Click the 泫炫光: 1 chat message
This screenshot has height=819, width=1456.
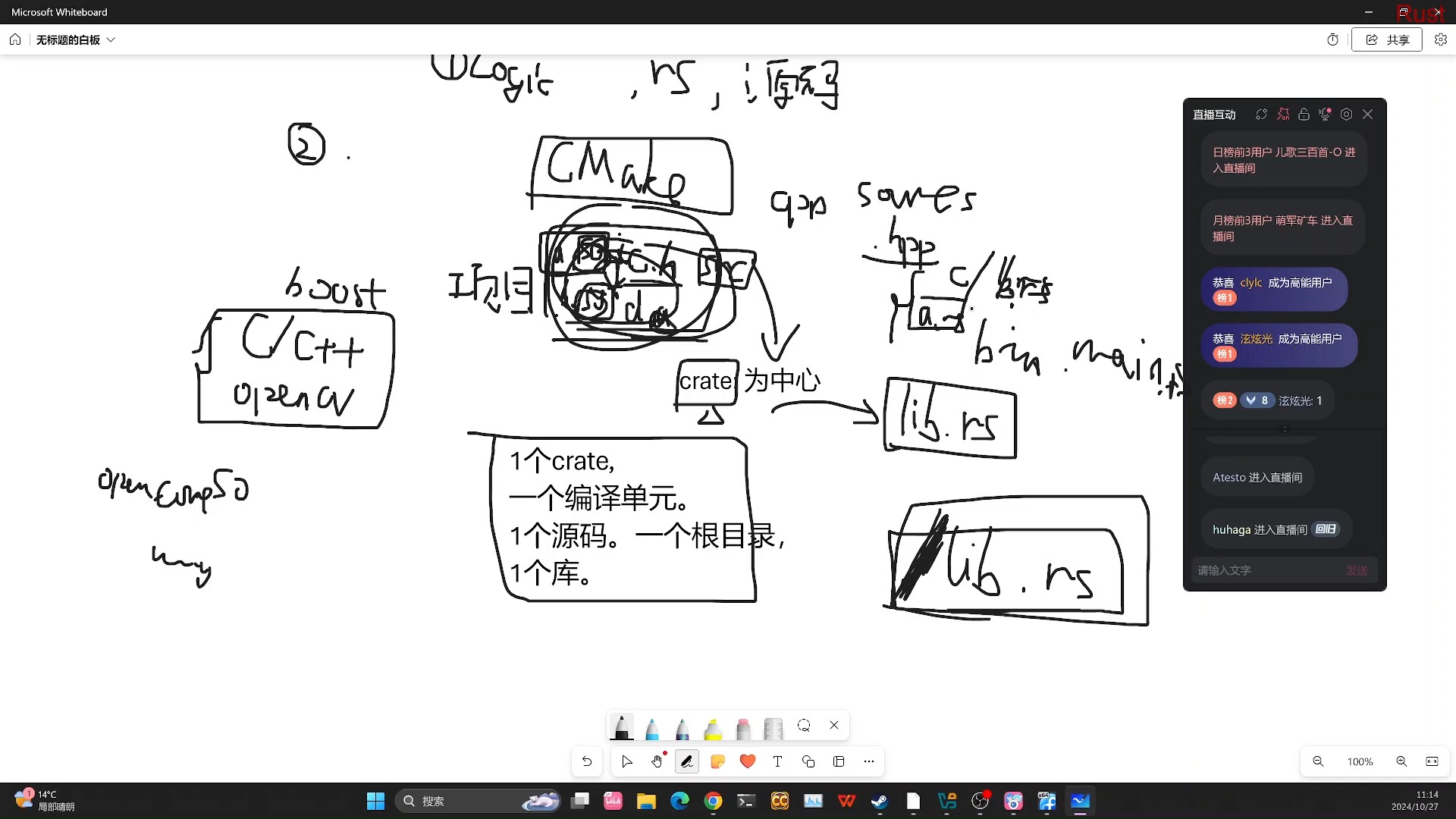(x=1266, y=400)
